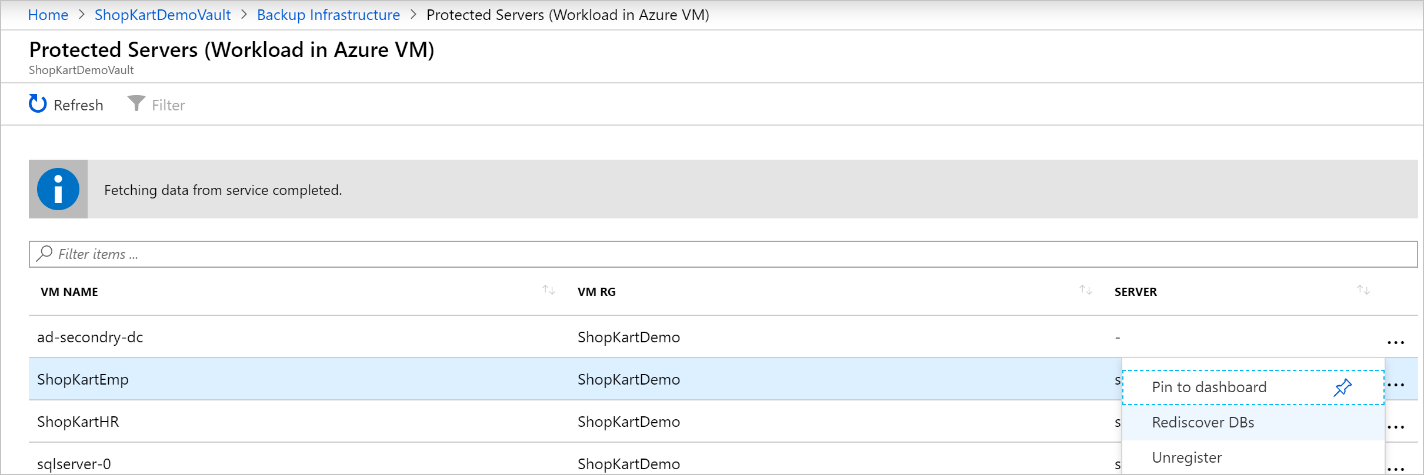
Task: Choose Unregister in the context menu
Action: pyautogui.click(x=1187, y=458)
